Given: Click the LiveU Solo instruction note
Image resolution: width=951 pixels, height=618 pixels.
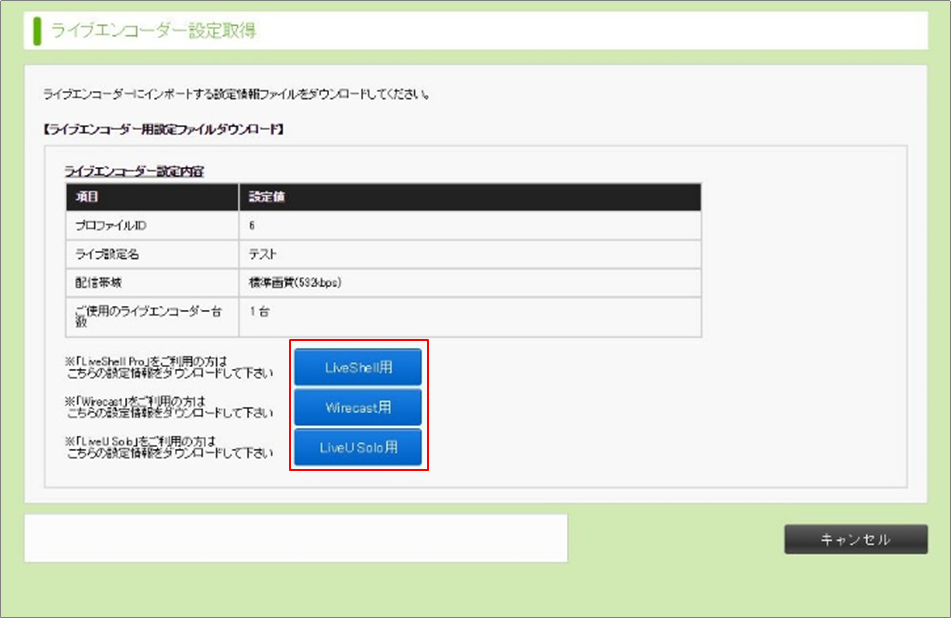Looking at the screenshot, I should [169, 448].
